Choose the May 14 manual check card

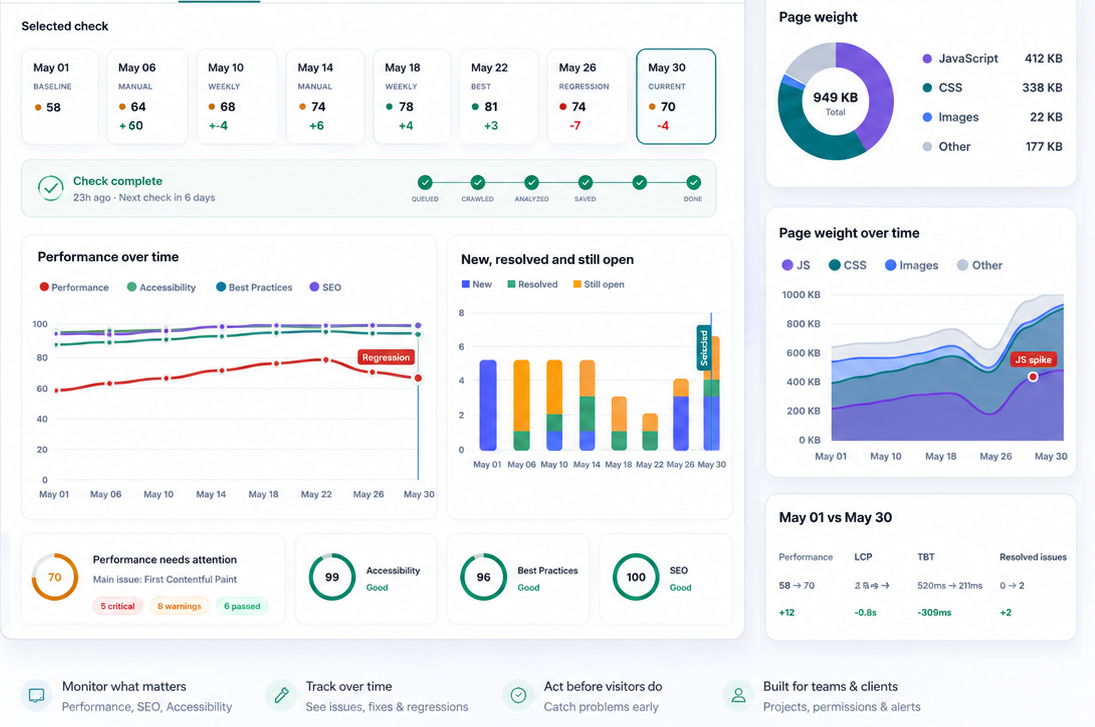click(325, 96)
